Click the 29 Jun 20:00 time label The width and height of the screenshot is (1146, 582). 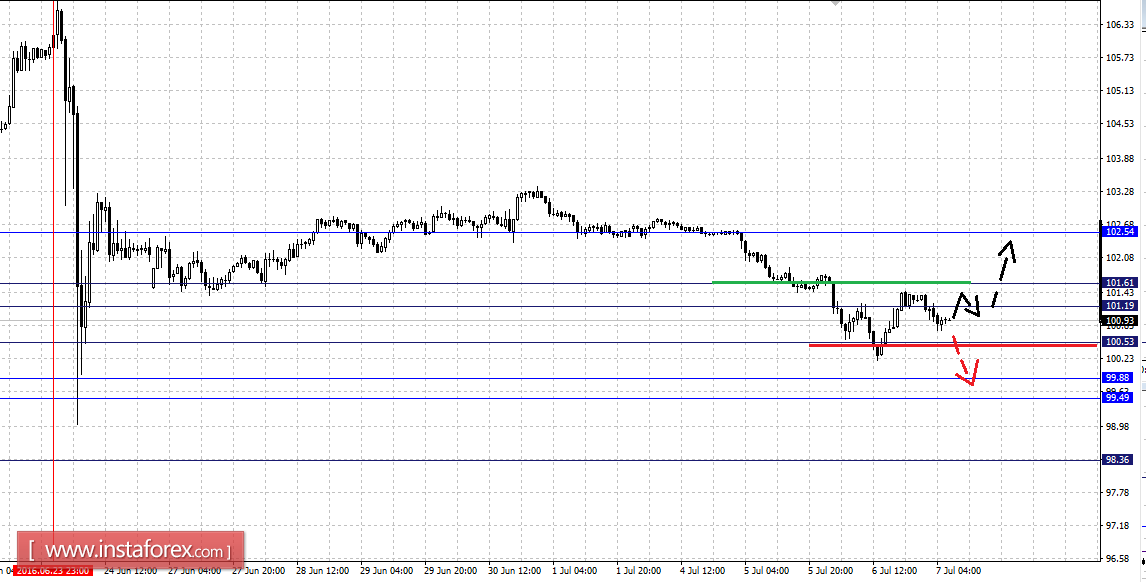451,570
